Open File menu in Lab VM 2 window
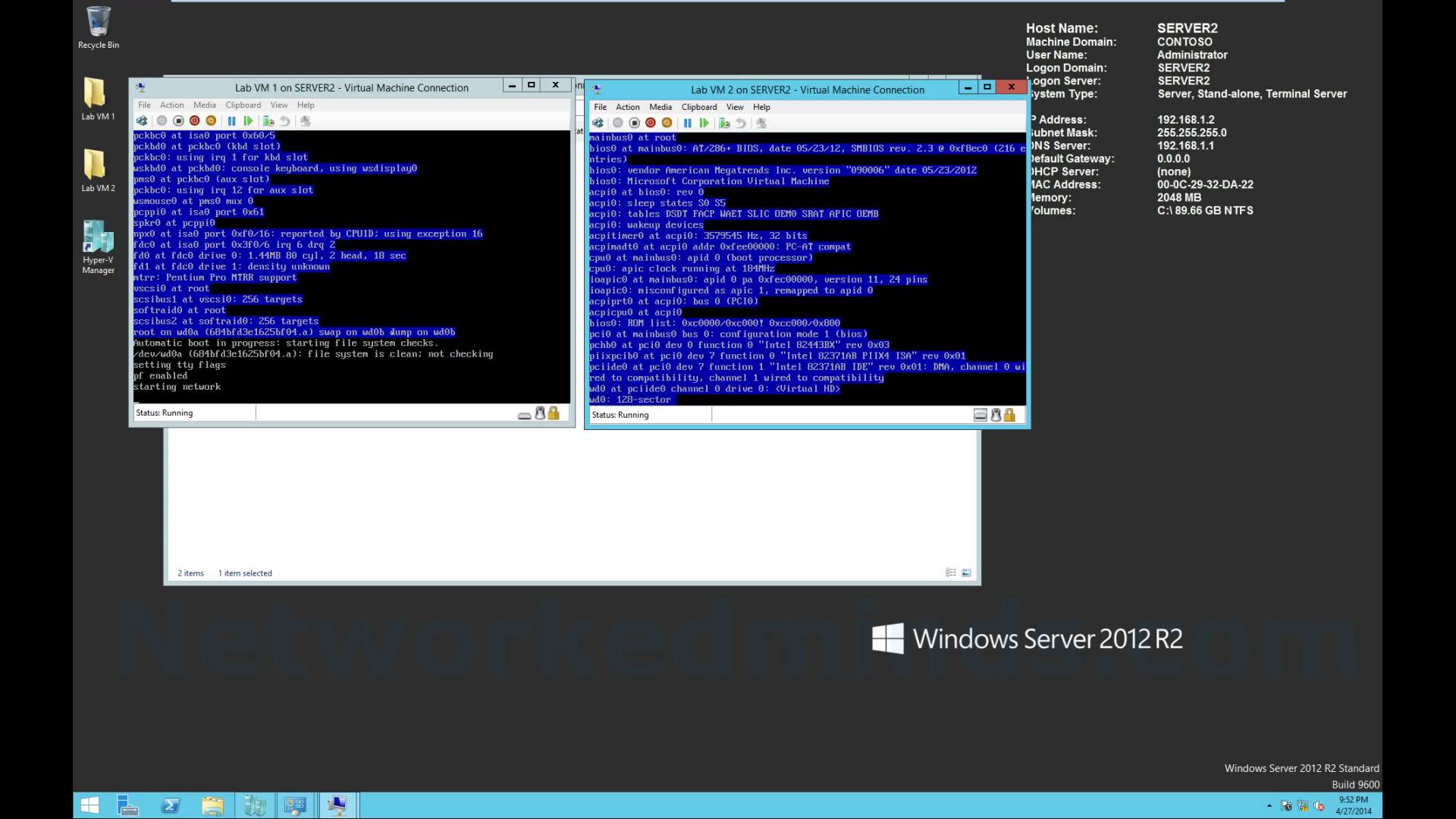The image size is (1456, 819). coord(600,107)
